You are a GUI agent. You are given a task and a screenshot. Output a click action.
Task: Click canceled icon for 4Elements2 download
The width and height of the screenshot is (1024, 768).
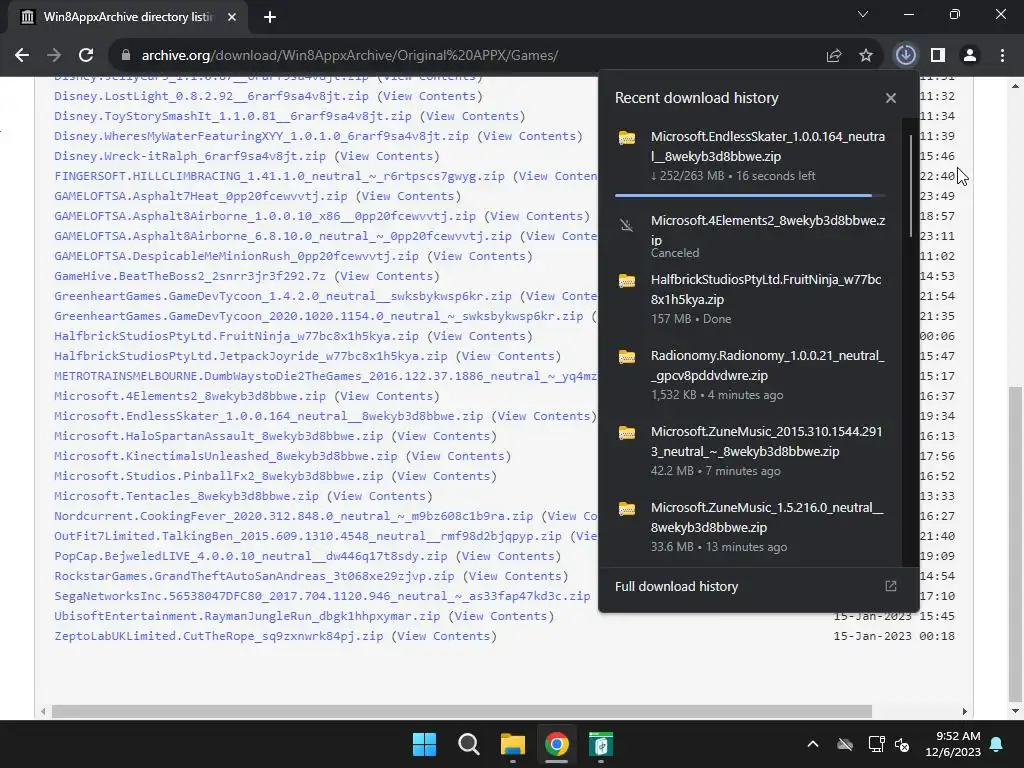[x=627, y=226]
